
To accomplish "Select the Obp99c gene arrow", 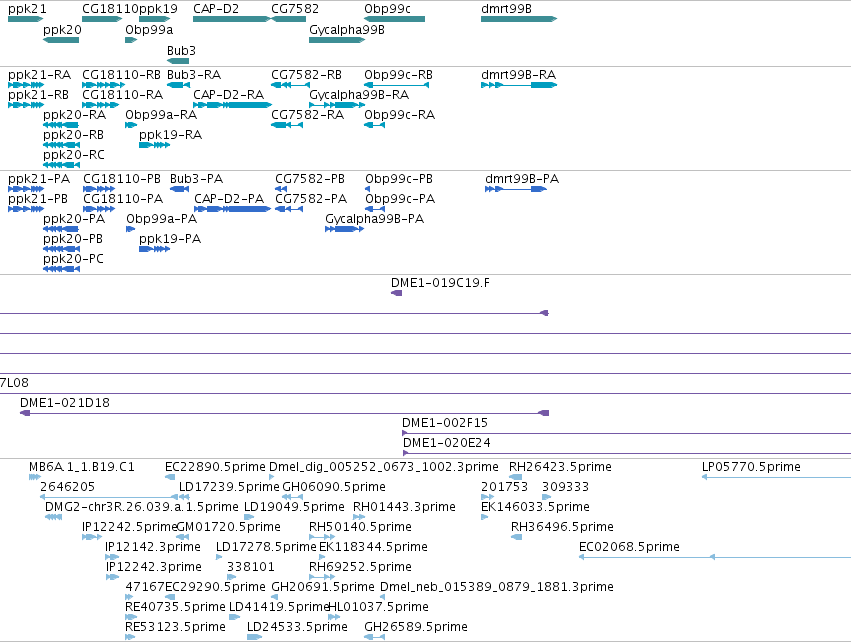I will pos(395,19).
